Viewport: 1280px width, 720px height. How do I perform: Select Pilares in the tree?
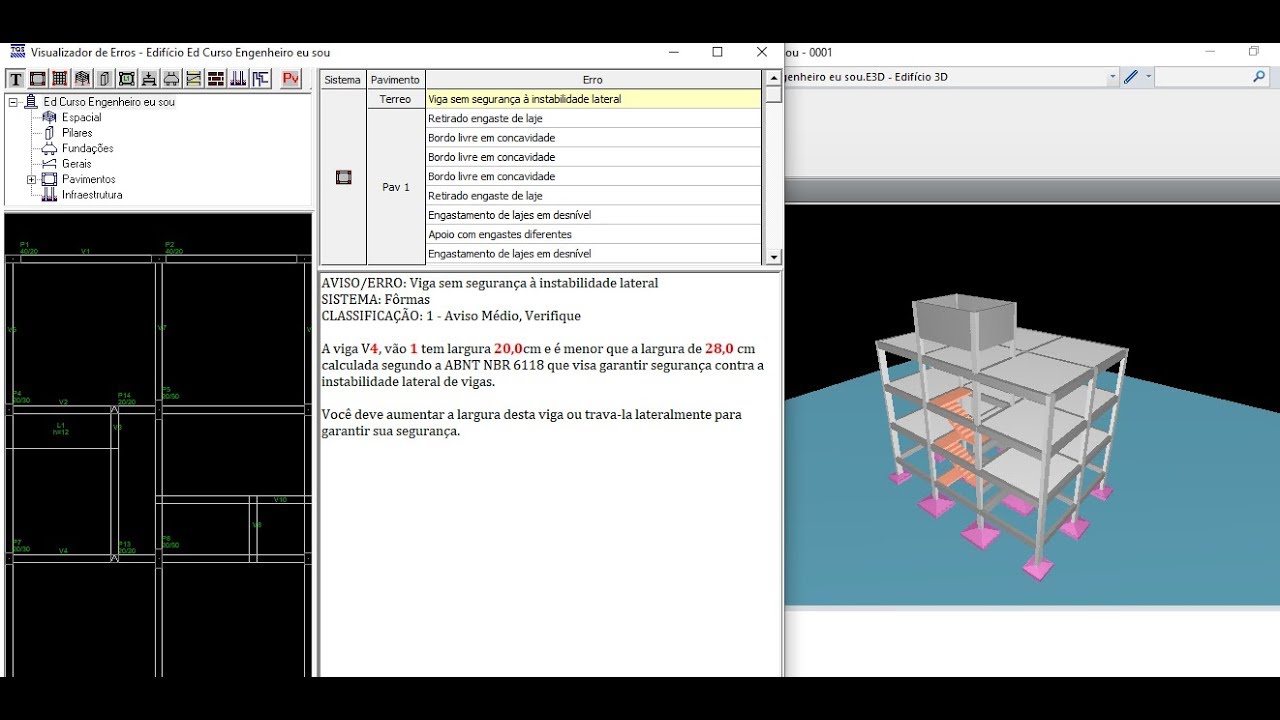77,133
